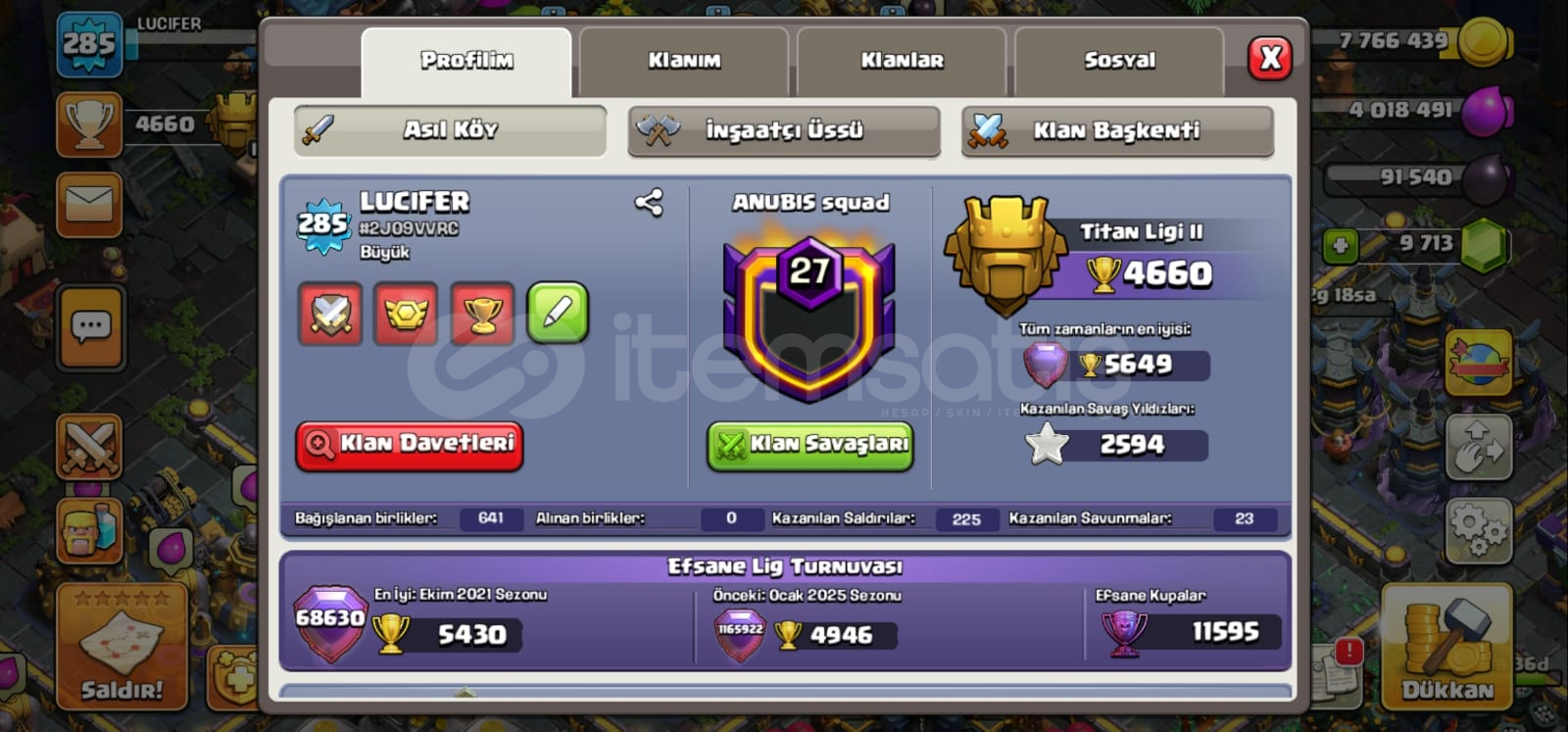Tap the share icon beside LUCIFER
The width and height of the screenshot is (1568, 732).
click(x=649, y=203)
